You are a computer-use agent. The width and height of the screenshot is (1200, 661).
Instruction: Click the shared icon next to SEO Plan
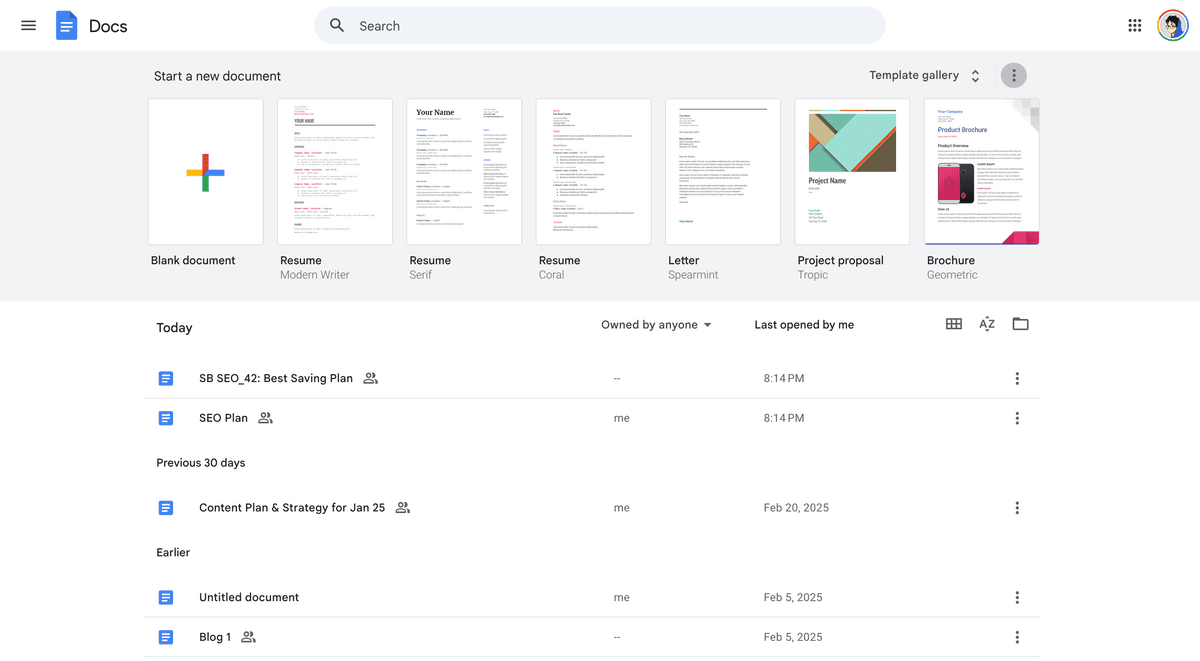click(265, 418)
